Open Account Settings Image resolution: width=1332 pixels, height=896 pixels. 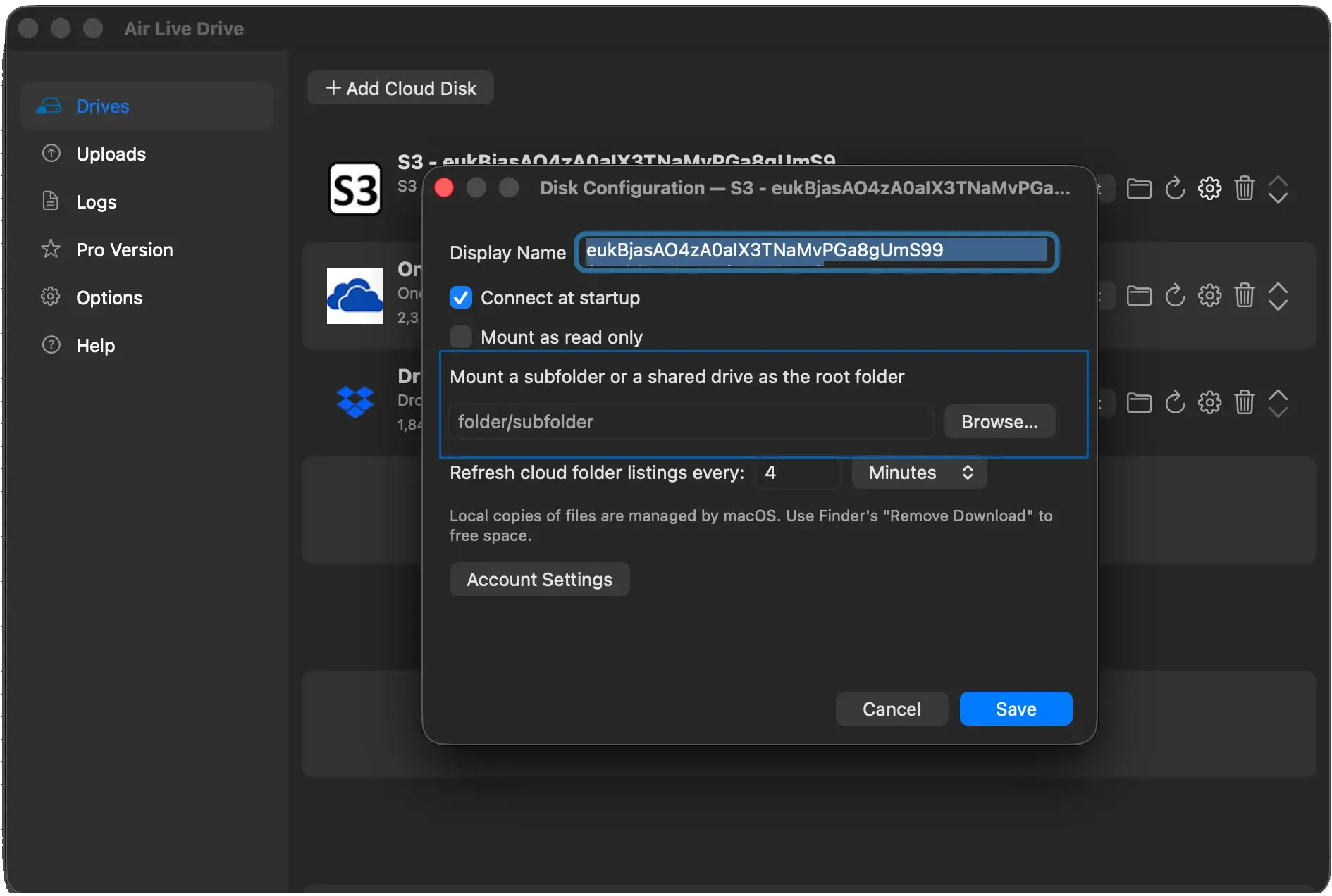(x=540, y=579)
